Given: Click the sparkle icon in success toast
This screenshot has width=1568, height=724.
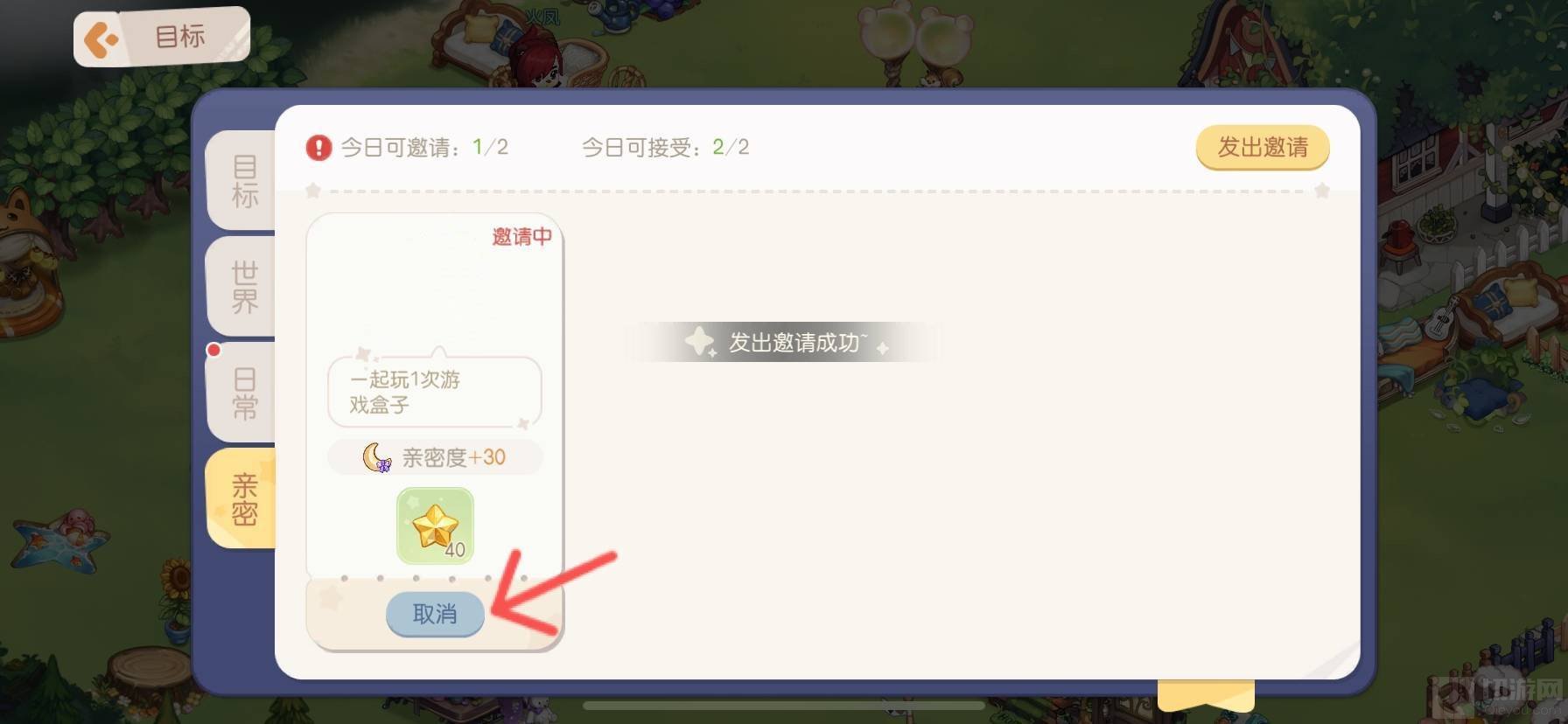Looking at the screenshot, I should [700, 342].
